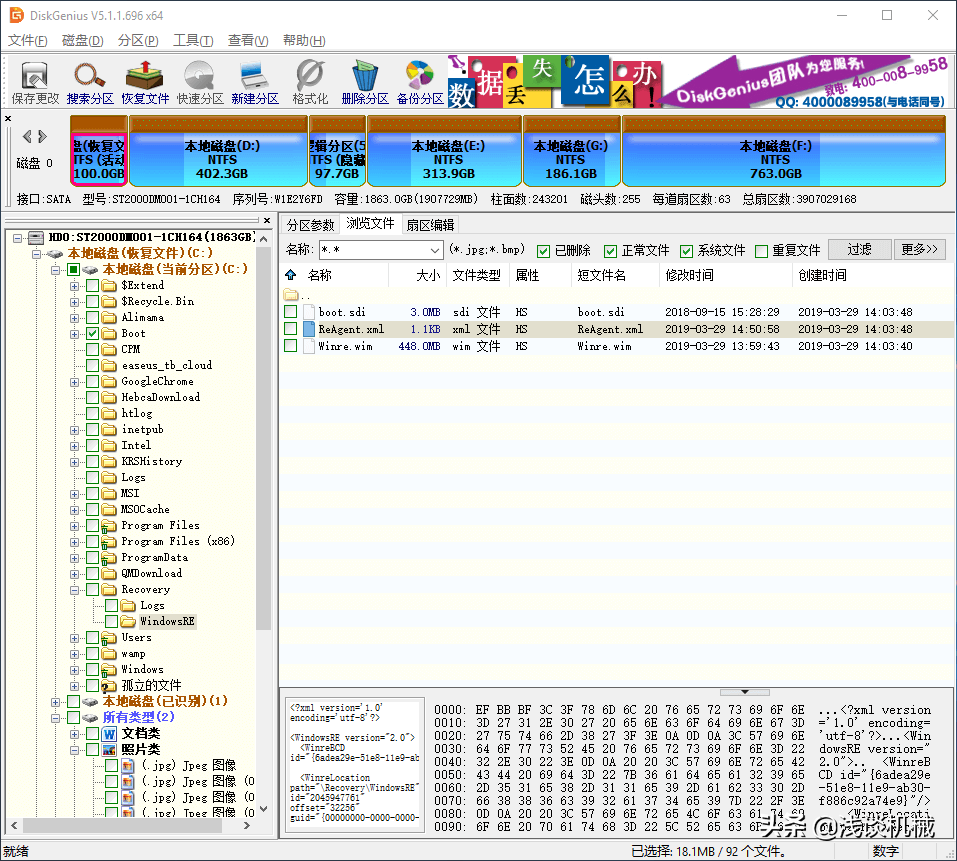This screenshot has width=957, height=861.
Task: Click the Search Partition (搜索分区) magnifier icon
Action: click(90, 76)
